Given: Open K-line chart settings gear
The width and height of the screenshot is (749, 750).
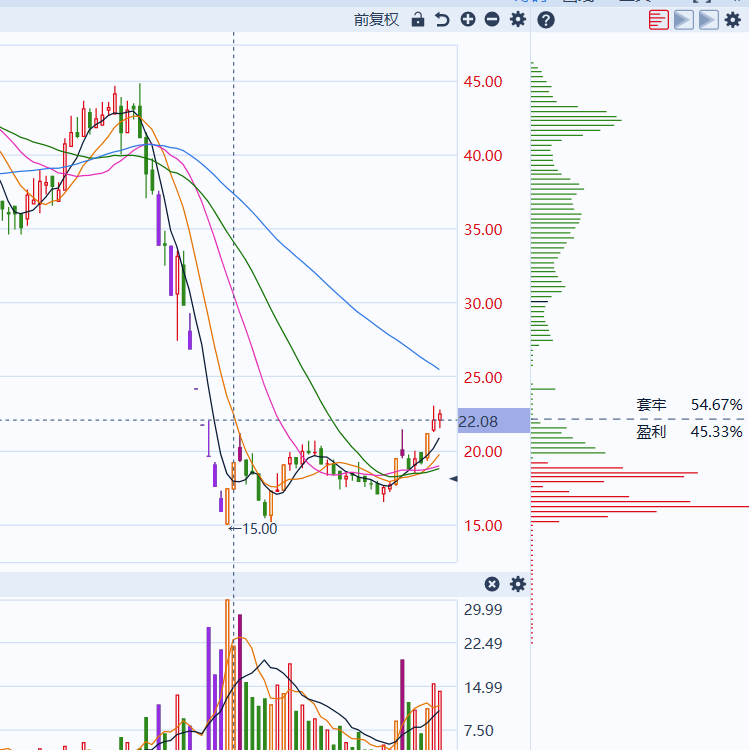Looking at the screenshot, I should (x=518, y=20).
